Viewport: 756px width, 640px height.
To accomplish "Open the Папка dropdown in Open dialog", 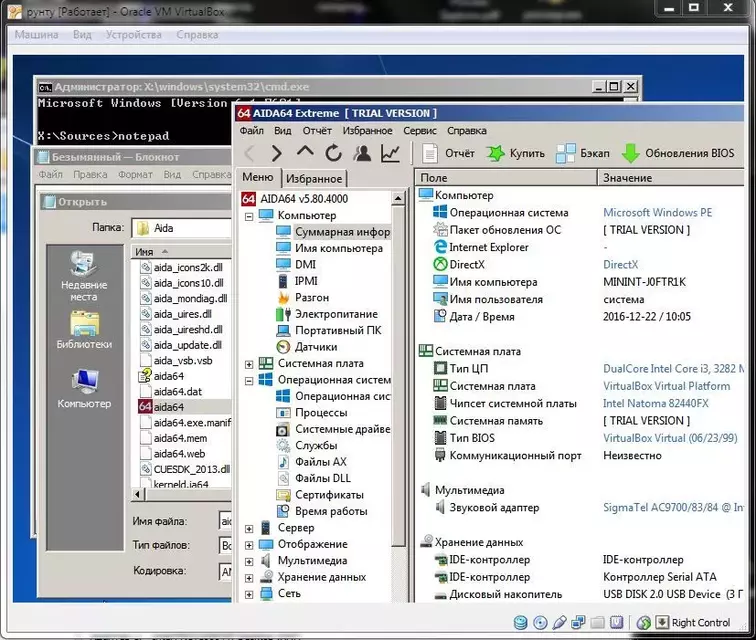I will pos(182,228).
